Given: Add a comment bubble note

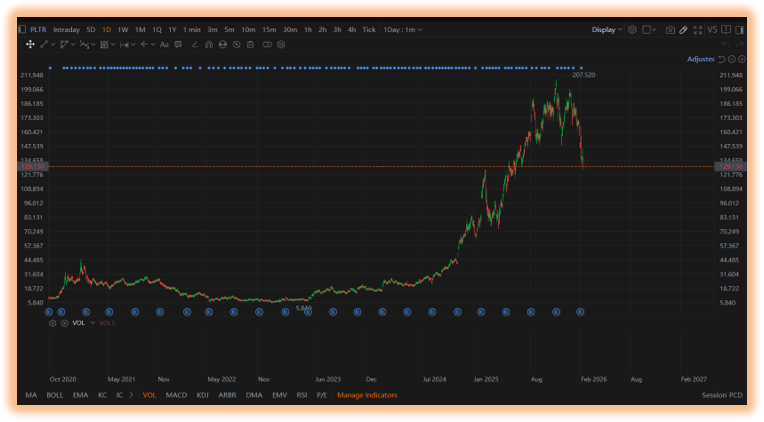Looking at the screenshot, I should coord(178,44).
